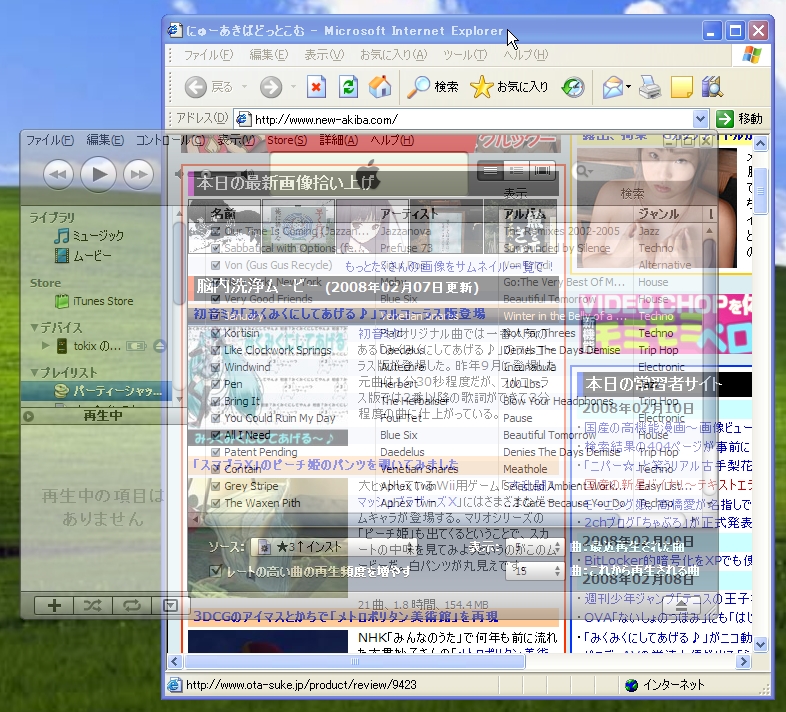Go to the Home page icon in IE
This screenshot has width=786, height=712.
tap(380, 87)
